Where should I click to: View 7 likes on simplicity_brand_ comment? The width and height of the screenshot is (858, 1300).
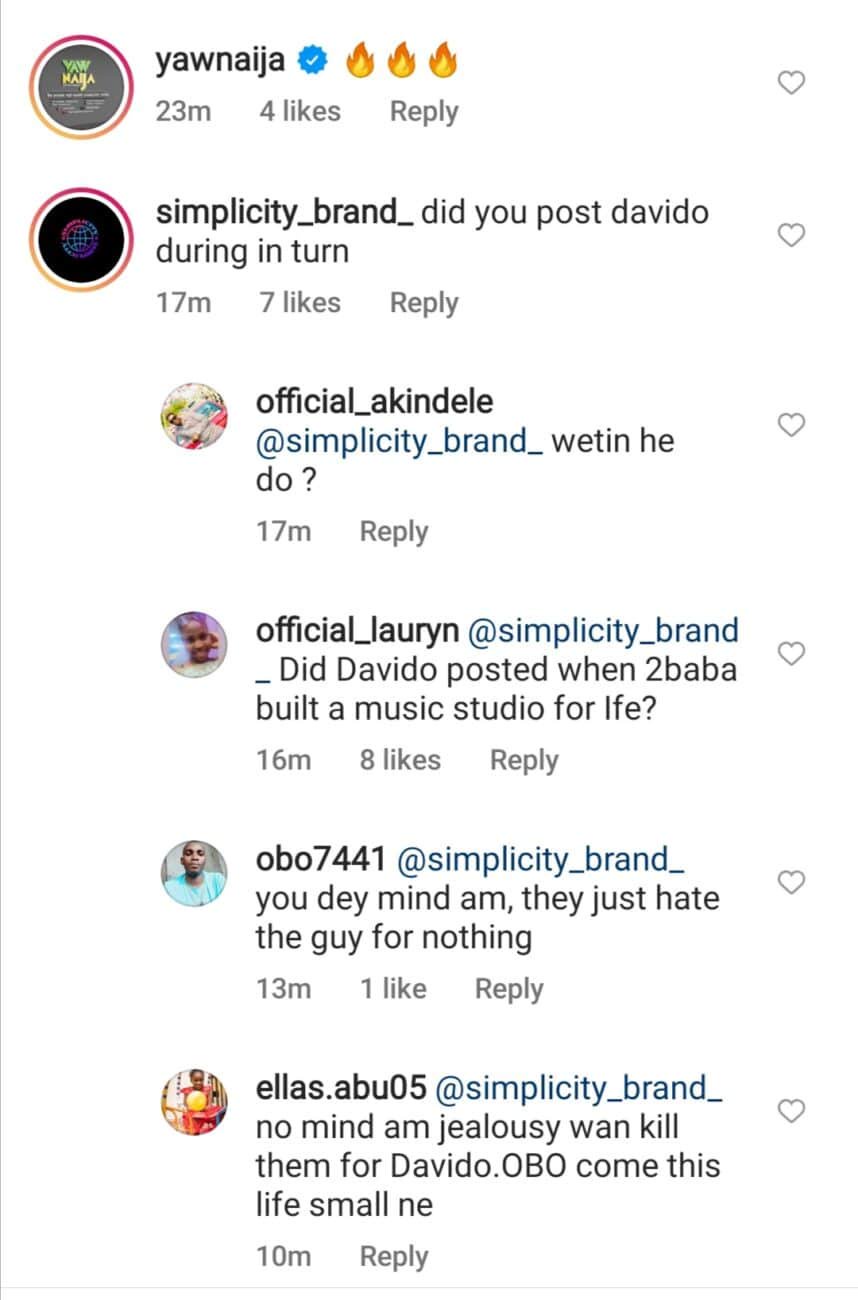pyautogui.click(x=300, y=303)
